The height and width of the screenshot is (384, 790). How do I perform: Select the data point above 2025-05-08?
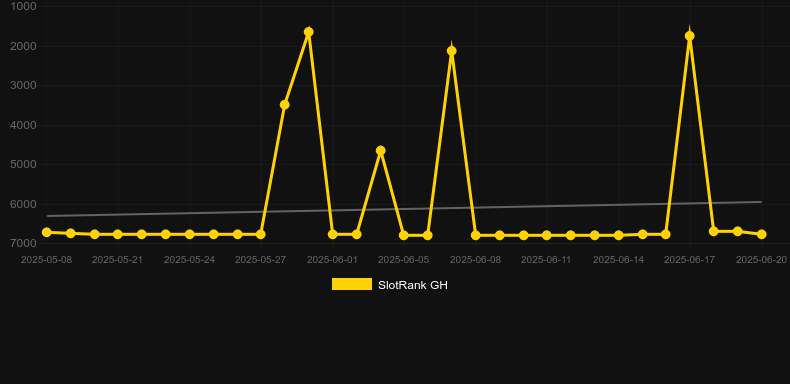[47, 232]
